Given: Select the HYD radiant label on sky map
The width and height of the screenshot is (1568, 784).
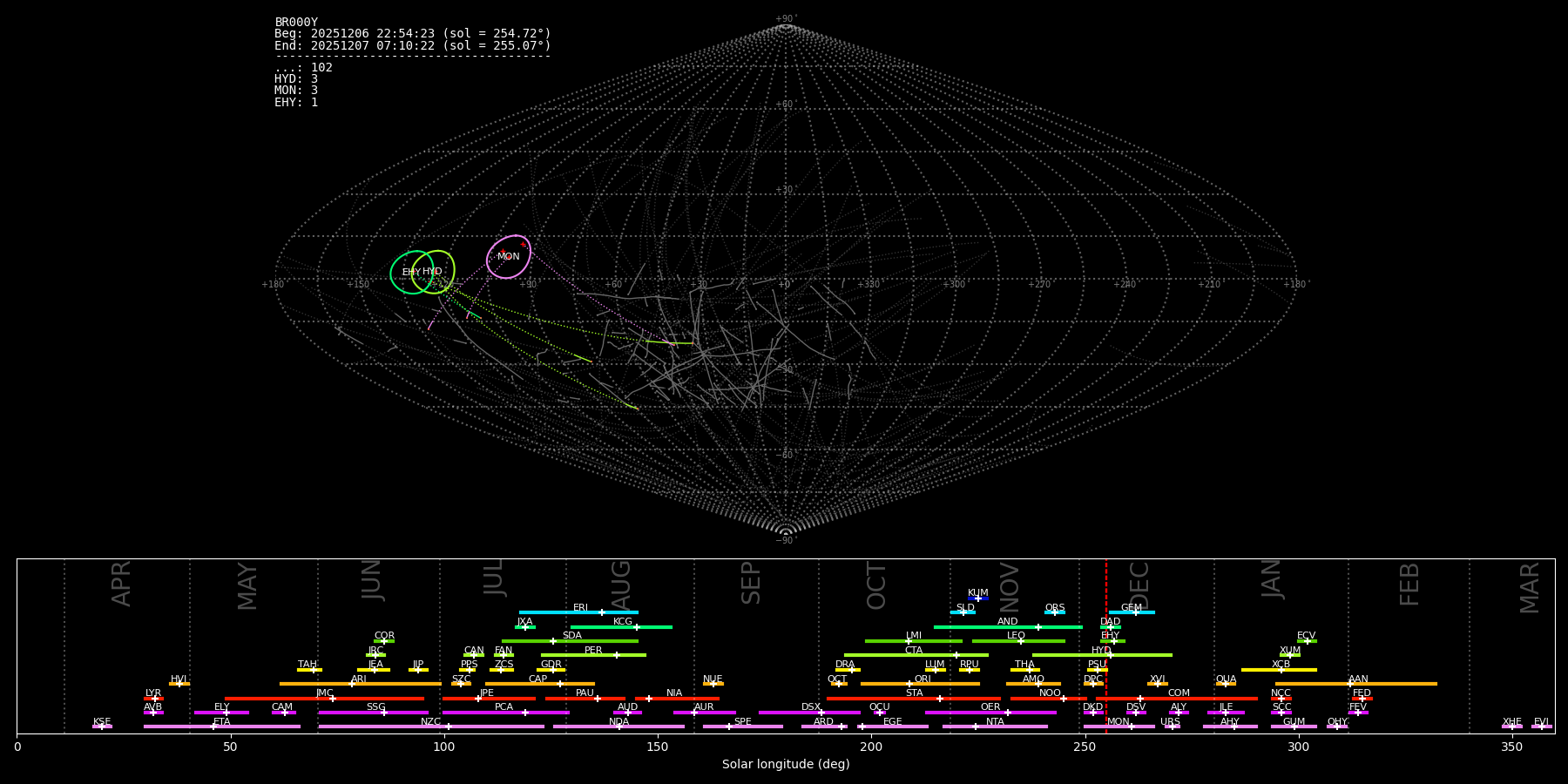Looking at the screenshot, I should click(x=432, y=272).
